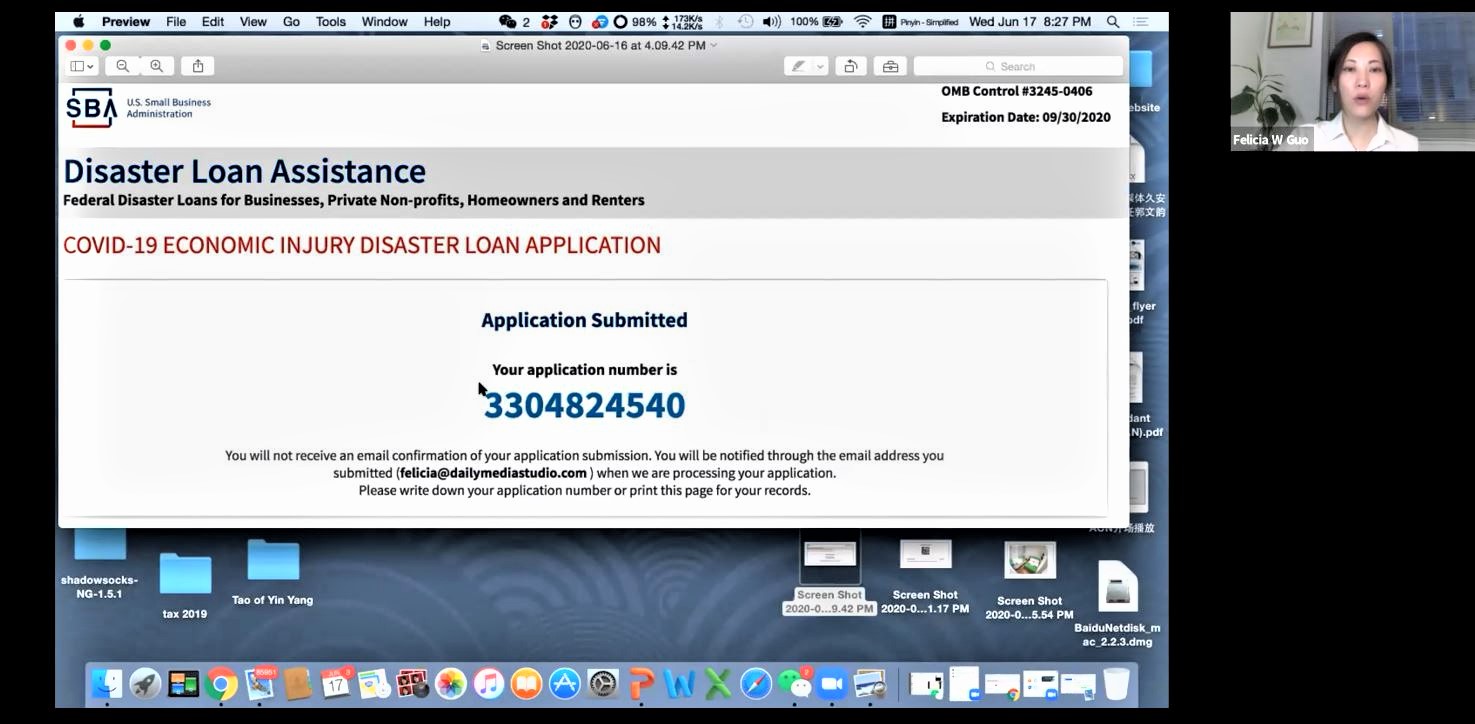Open Photos from the Dock
Viewport: 1475px width, 724px height.
(x=451, y=684)
